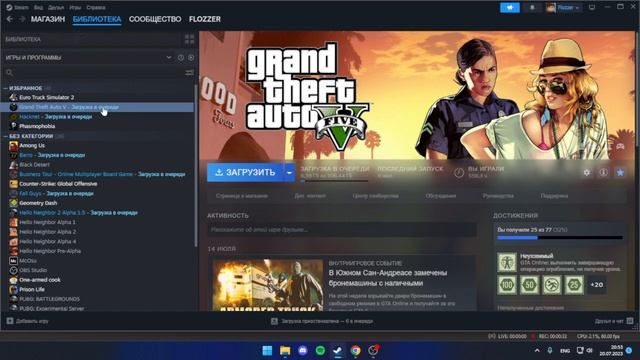Open File Explorer from taskbar
The image size is (640, 360).
[x=285, y=351]
